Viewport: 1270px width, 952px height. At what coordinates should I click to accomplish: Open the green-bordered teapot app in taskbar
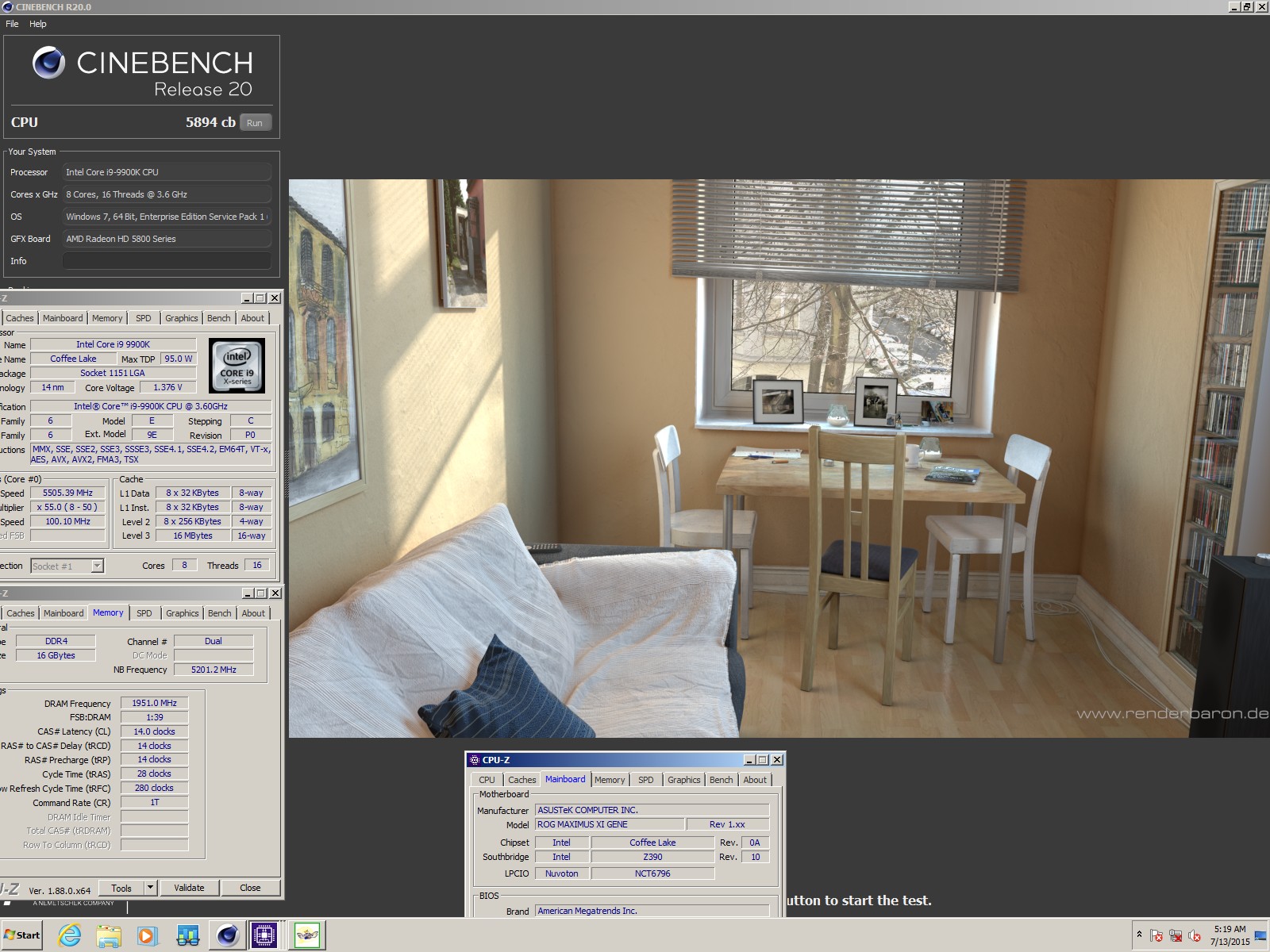click(307, 935)
